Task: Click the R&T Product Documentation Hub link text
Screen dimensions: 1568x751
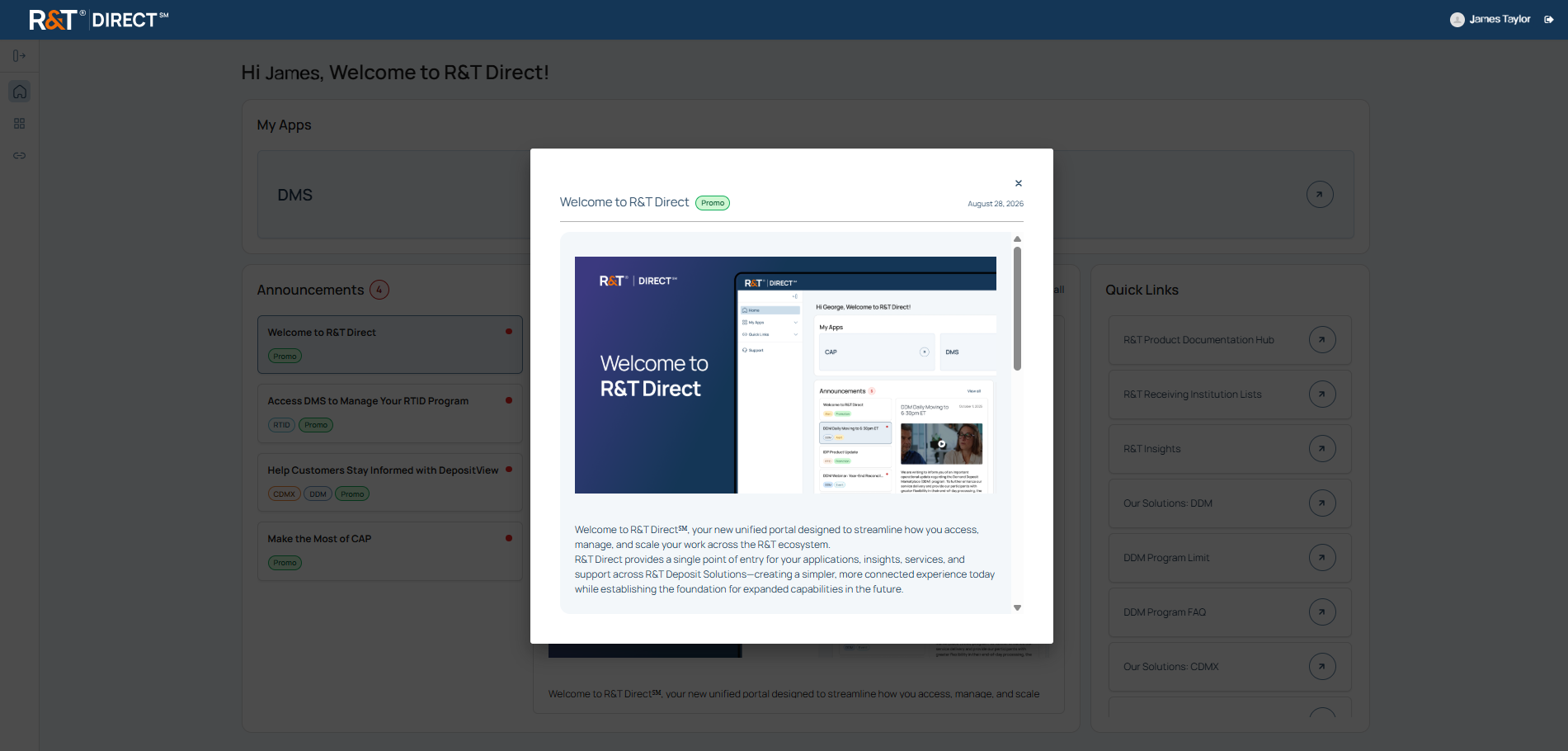Action: (x=1198, y=340)
